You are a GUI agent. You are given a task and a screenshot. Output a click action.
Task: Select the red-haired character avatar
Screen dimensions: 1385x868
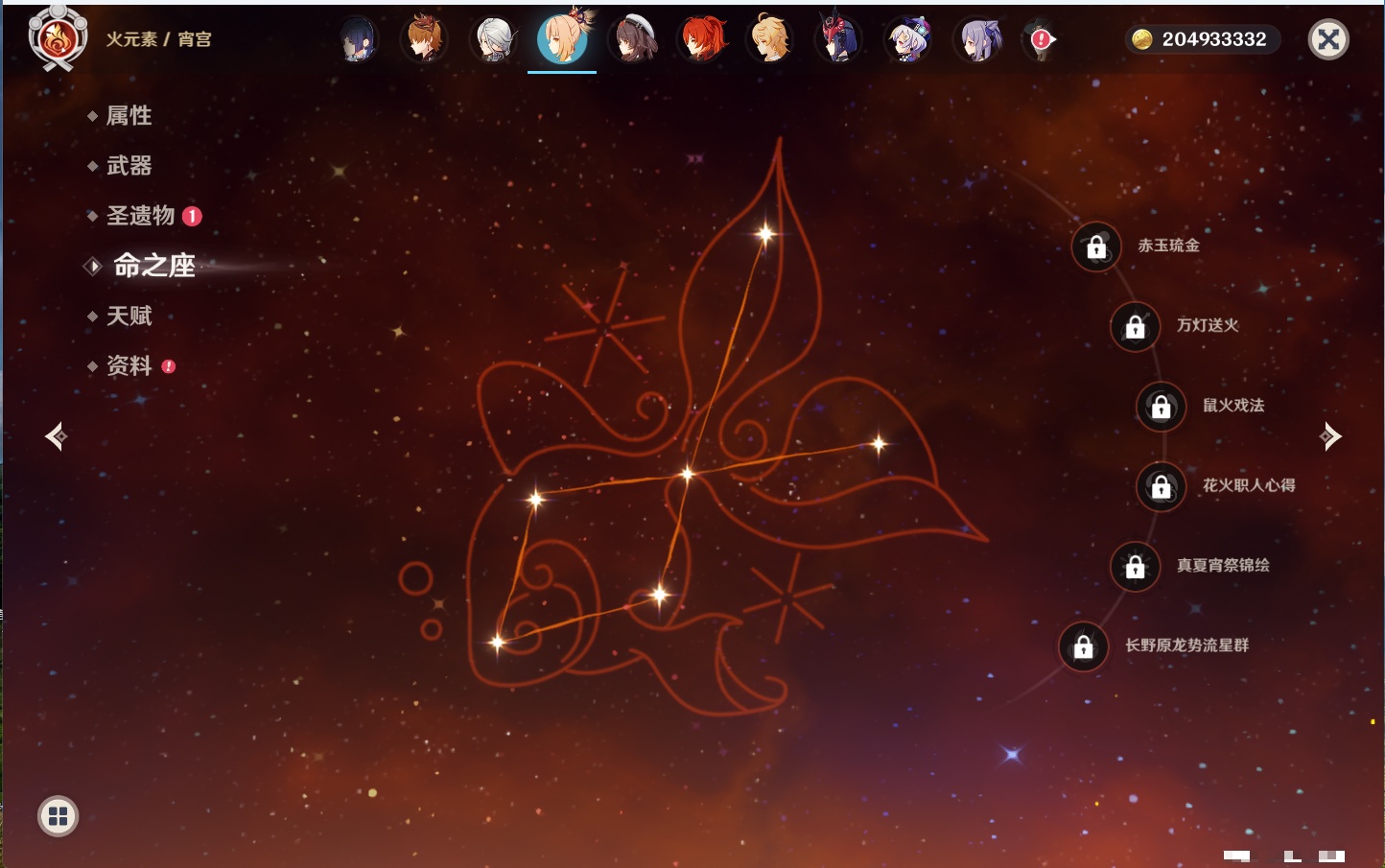[702, 40]
